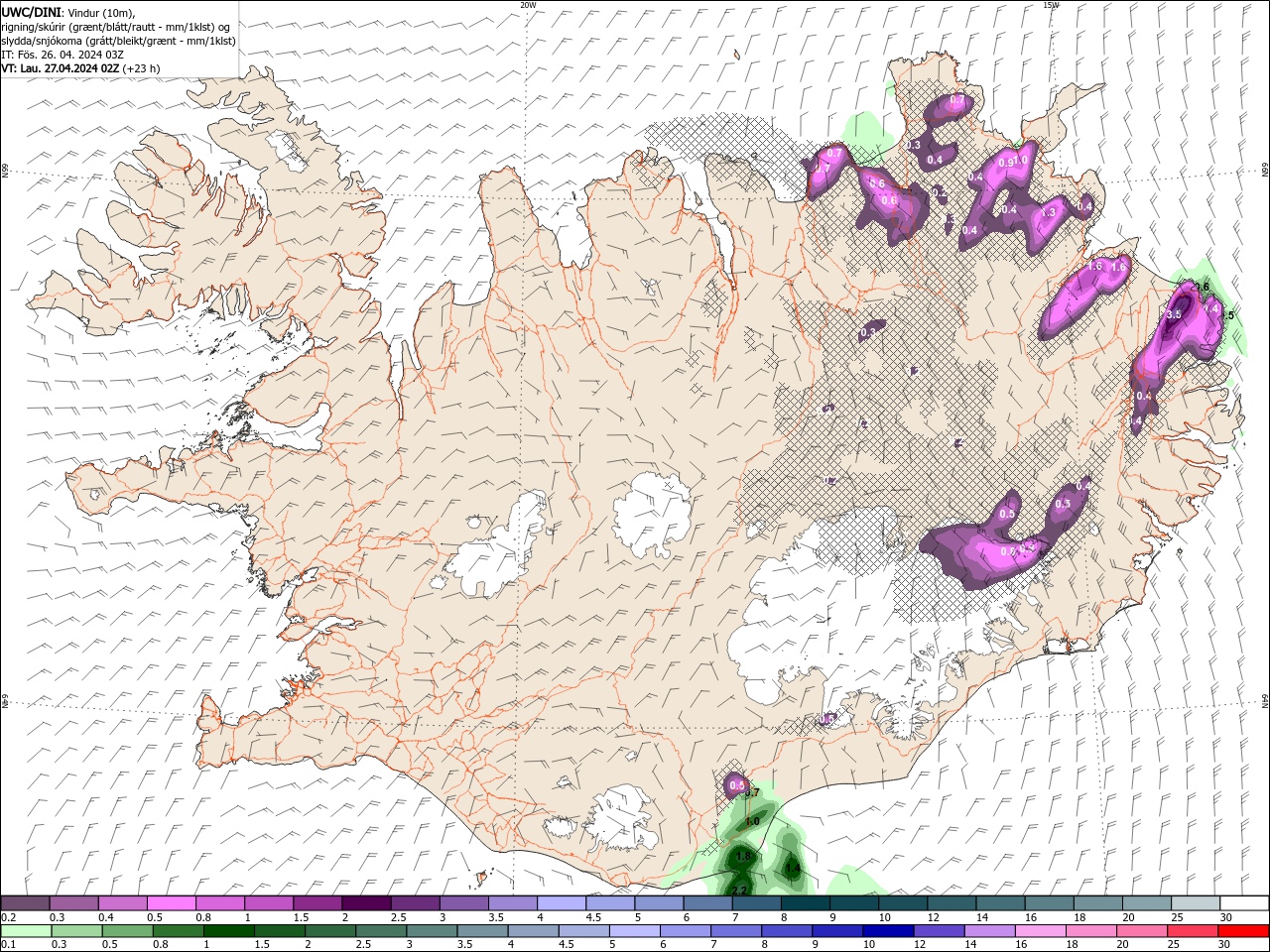The image size is (1270, 952).
Task: Click the 'UWC/DINI' title text
Action: pyautogui.click(x=30, y=11)
